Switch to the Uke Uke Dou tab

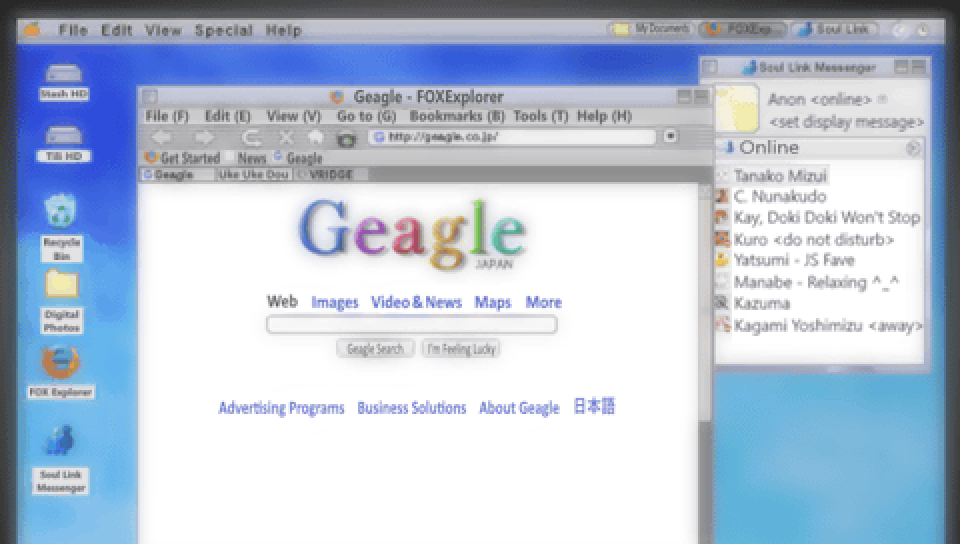click(x=253, y=174)
